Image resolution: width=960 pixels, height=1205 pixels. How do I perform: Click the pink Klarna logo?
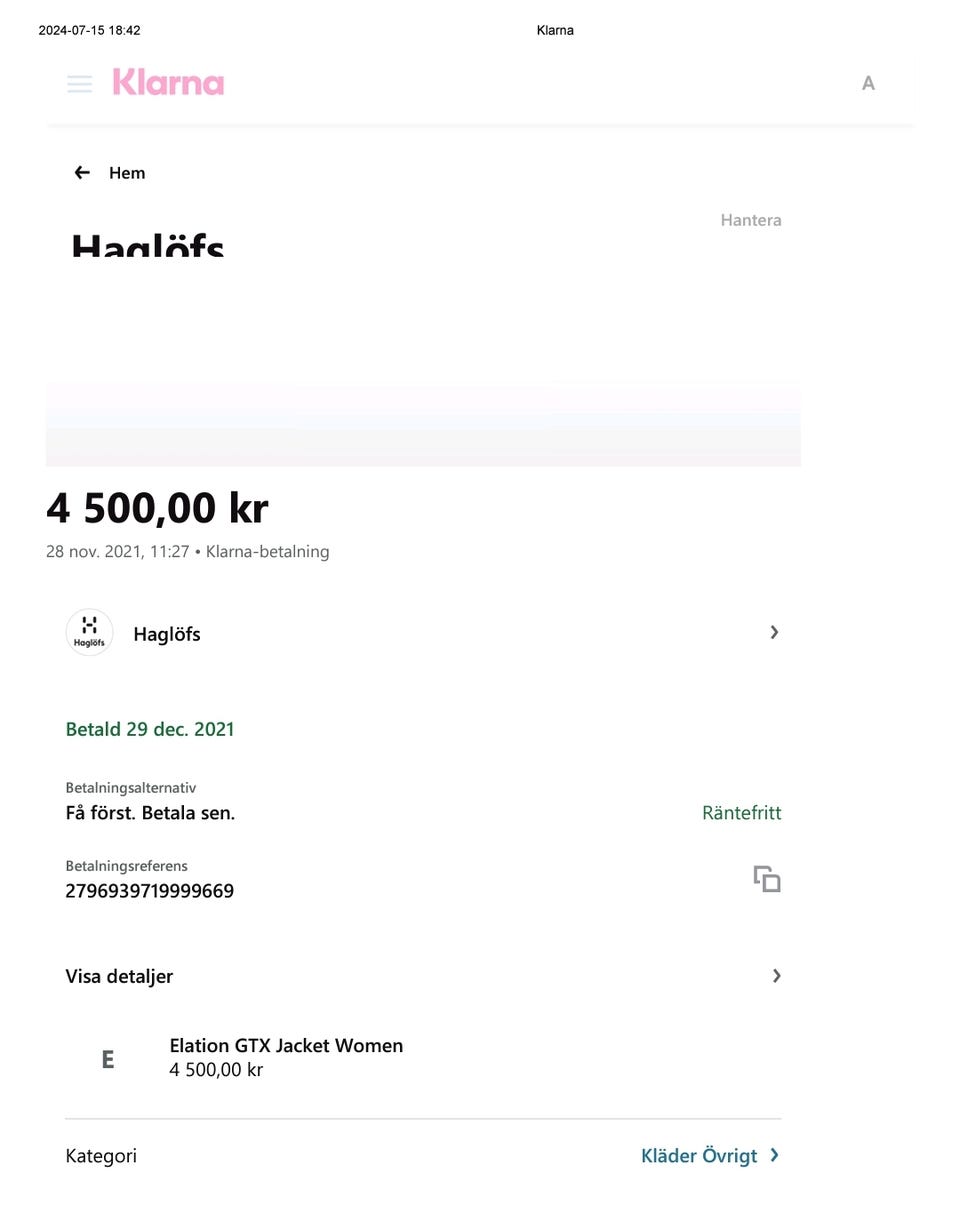(x=168, y=82)
